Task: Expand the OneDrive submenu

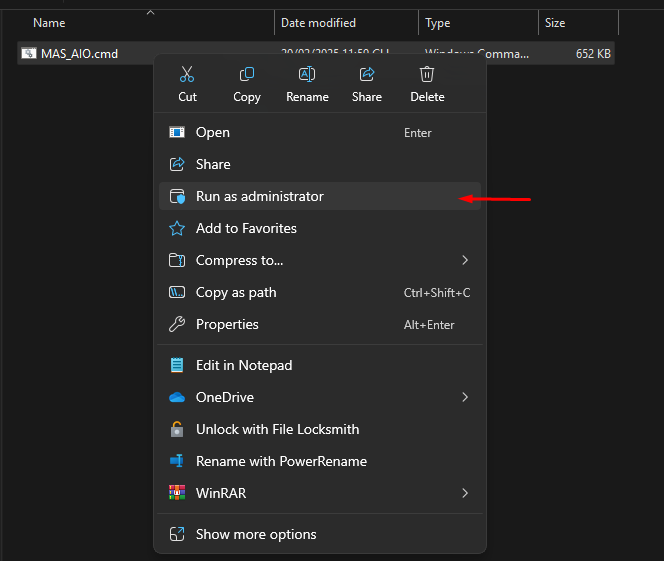Action: (x=465, y=397)
